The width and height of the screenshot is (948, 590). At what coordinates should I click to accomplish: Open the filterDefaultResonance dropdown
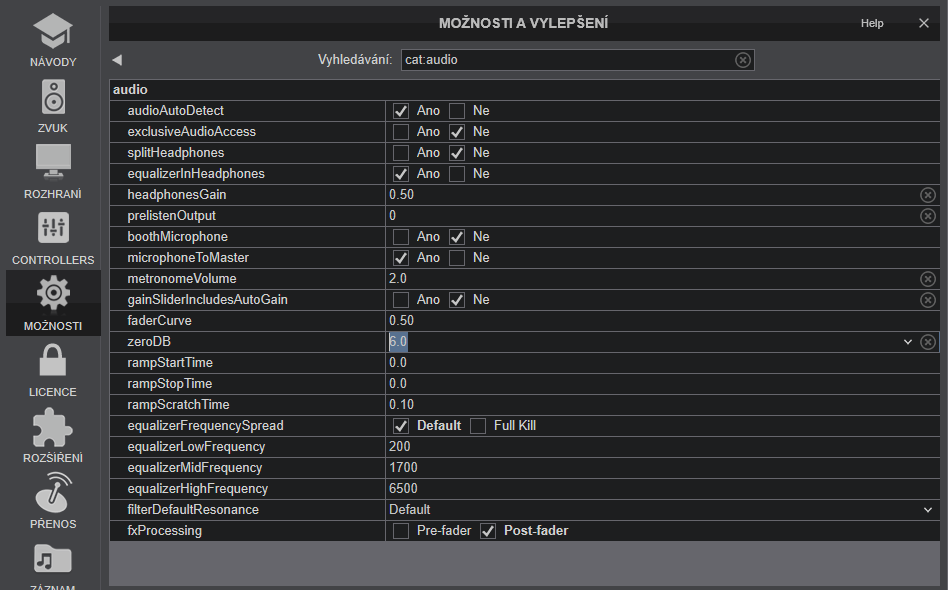click(928, 510)
